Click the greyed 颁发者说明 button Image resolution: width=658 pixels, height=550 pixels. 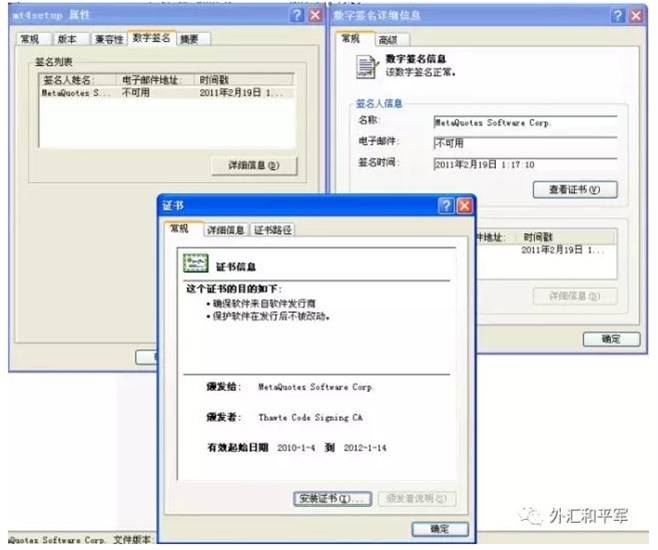pos(417,499)
